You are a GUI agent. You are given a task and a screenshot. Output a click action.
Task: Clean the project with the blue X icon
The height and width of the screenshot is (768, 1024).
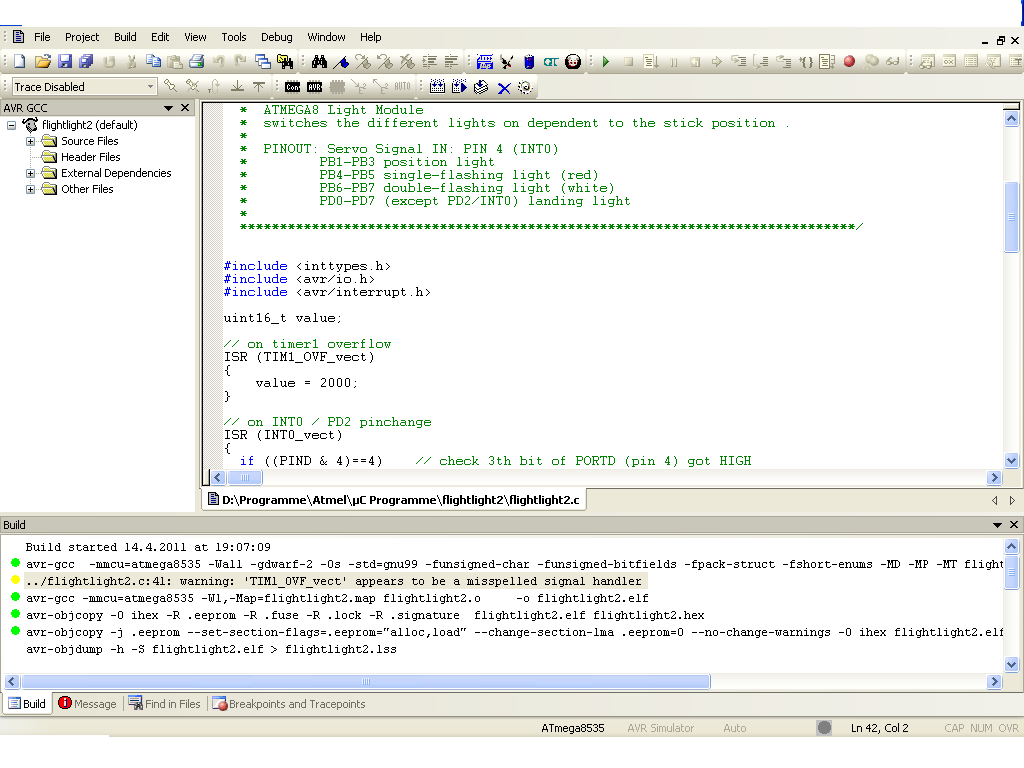coord(504,88)
